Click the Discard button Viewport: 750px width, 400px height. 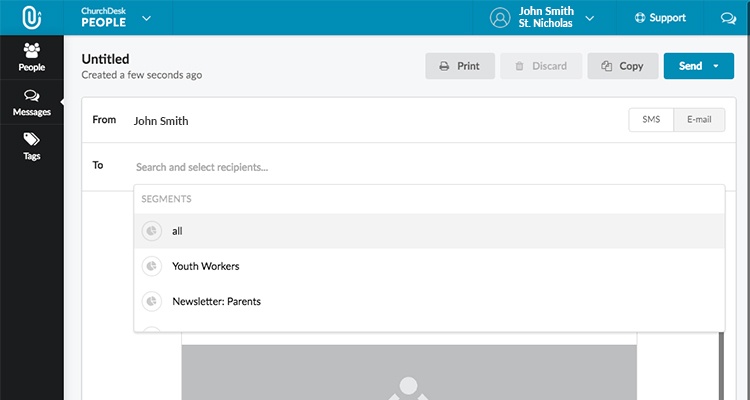click(x=541, y=66)
